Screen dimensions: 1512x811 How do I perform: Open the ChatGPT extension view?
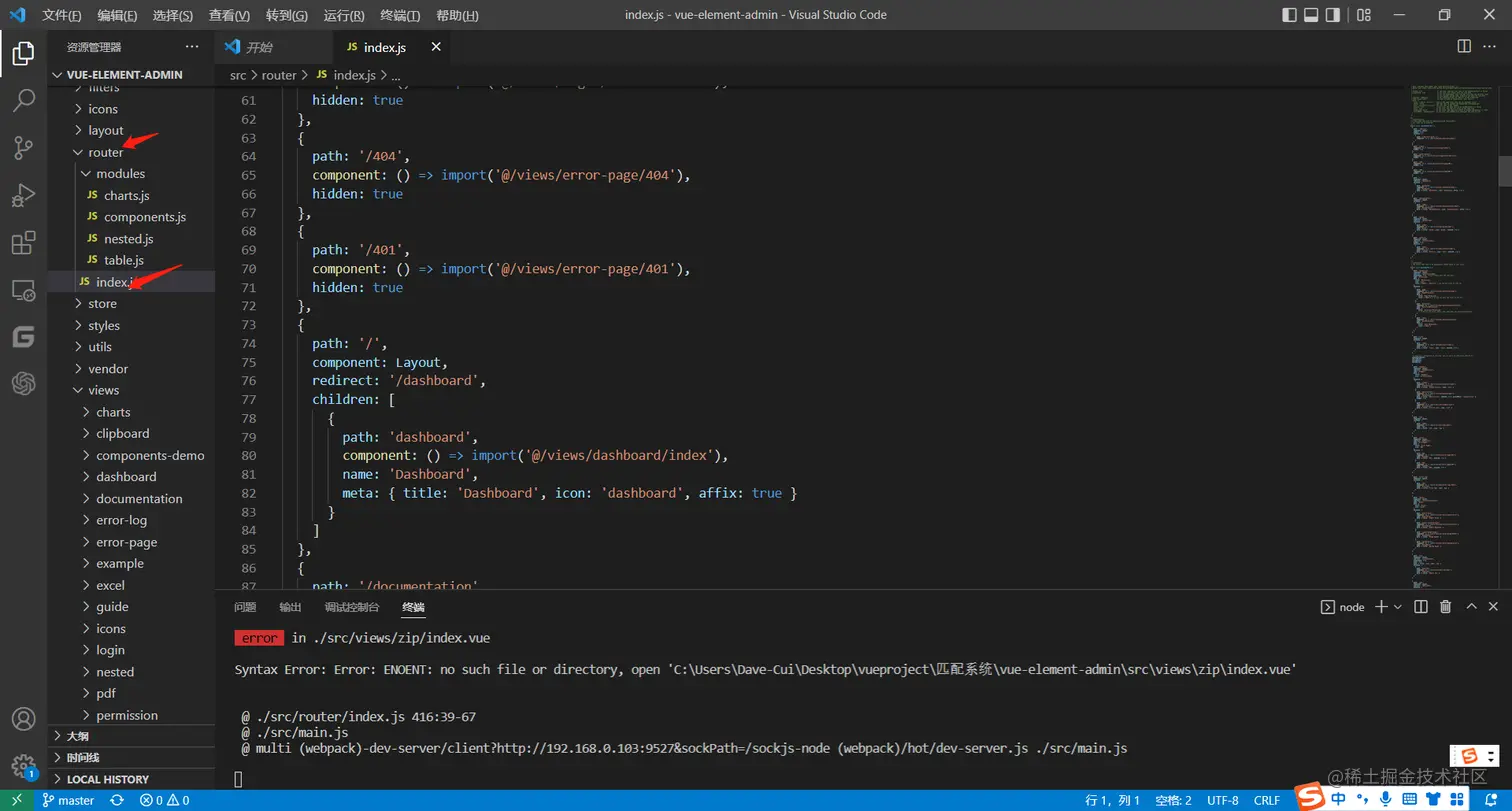pyautogui.click(x=23, y=383)
